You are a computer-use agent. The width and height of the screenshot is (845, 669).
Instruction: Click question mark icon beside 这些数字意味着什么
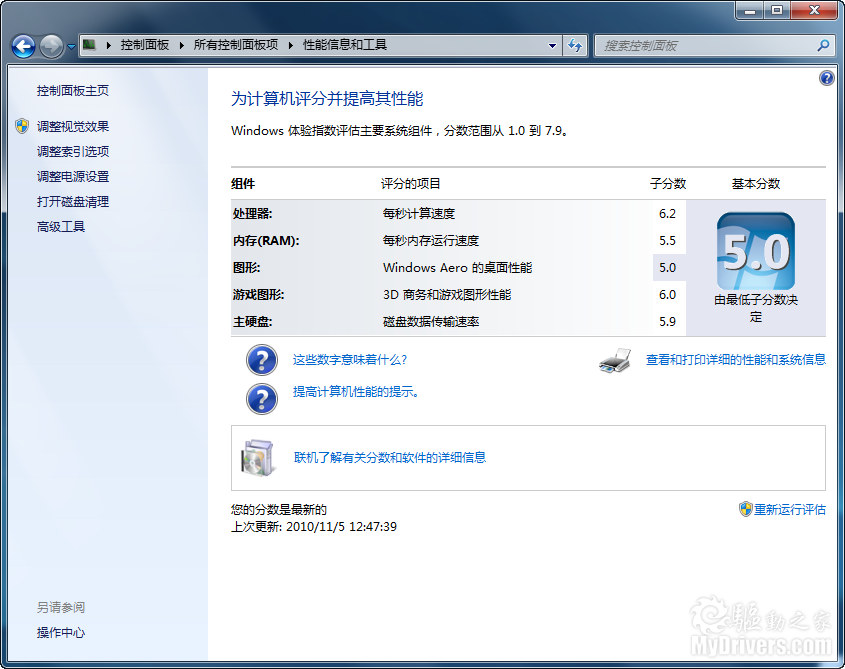click(x=261, y=360)
